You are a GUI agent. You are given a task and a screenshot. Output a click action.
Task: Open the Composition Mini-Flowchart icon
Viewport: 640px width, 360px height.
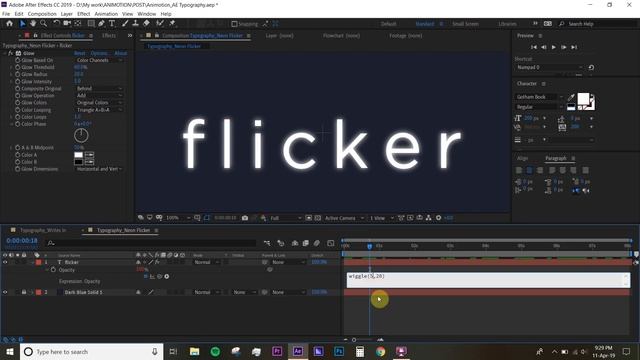click(267, 243)
